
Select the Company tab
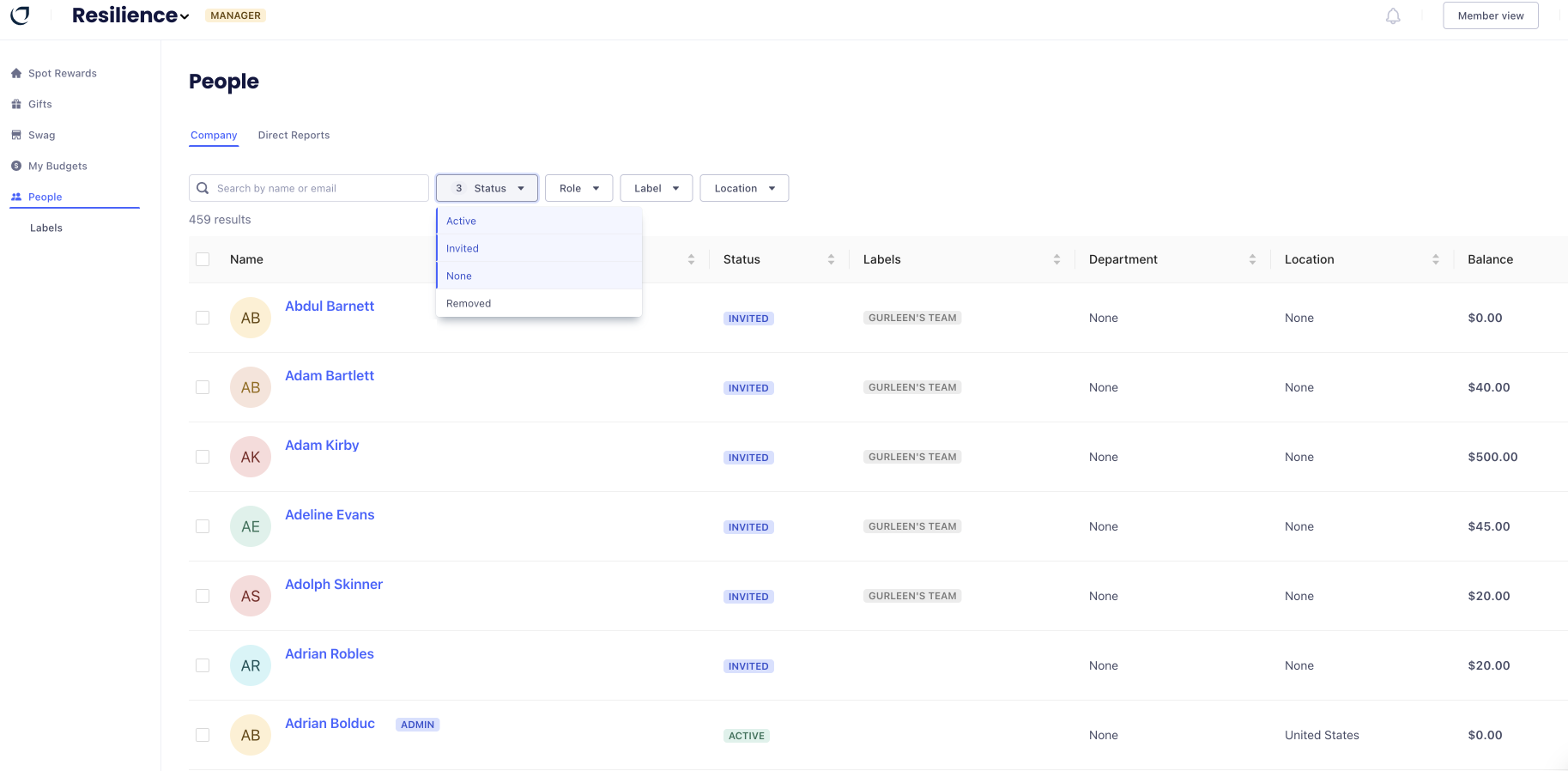coord(214,135)
